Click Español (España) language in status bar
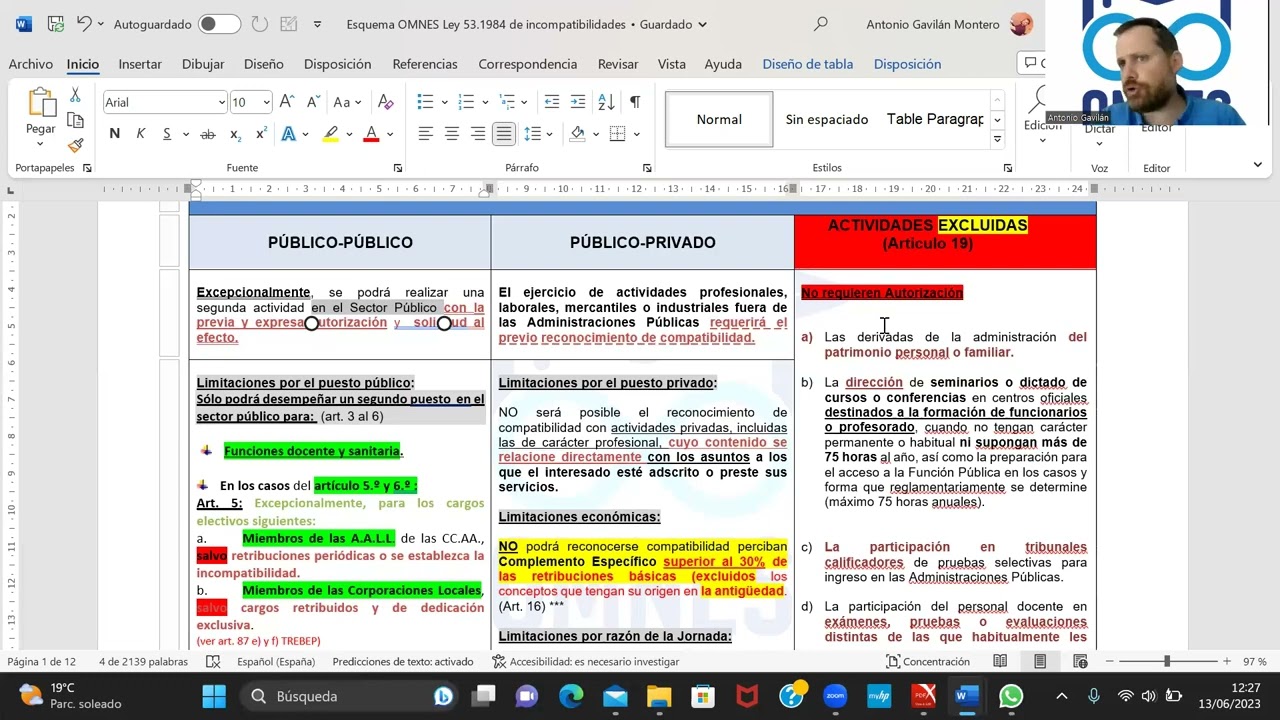The image size is (1280, 720). click(x=276, y=662)
